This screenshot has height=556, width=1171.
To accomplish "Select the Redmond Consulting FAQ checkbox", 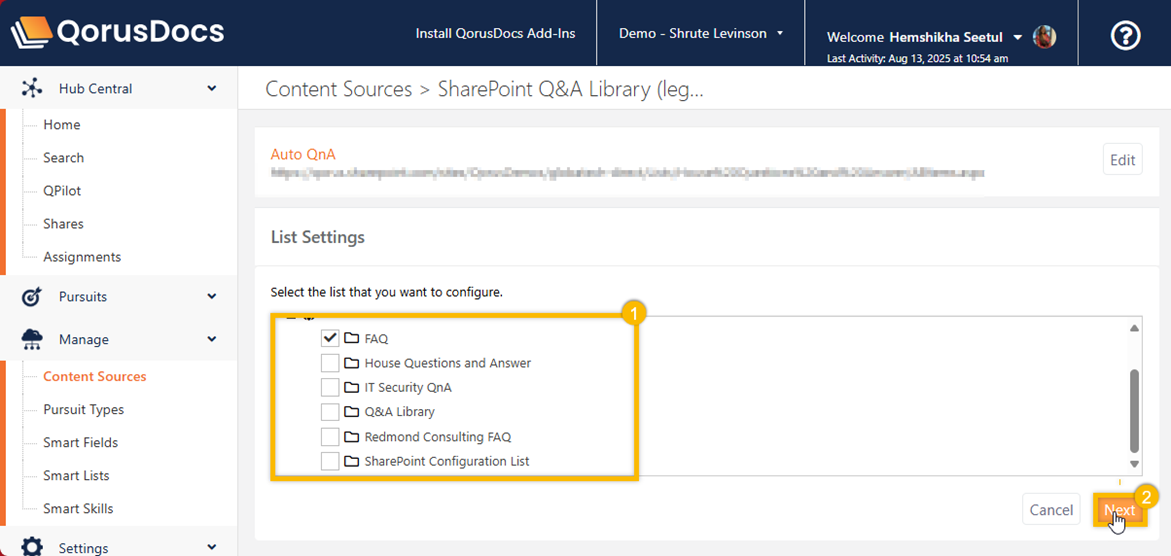I will [x=330, y=437].
